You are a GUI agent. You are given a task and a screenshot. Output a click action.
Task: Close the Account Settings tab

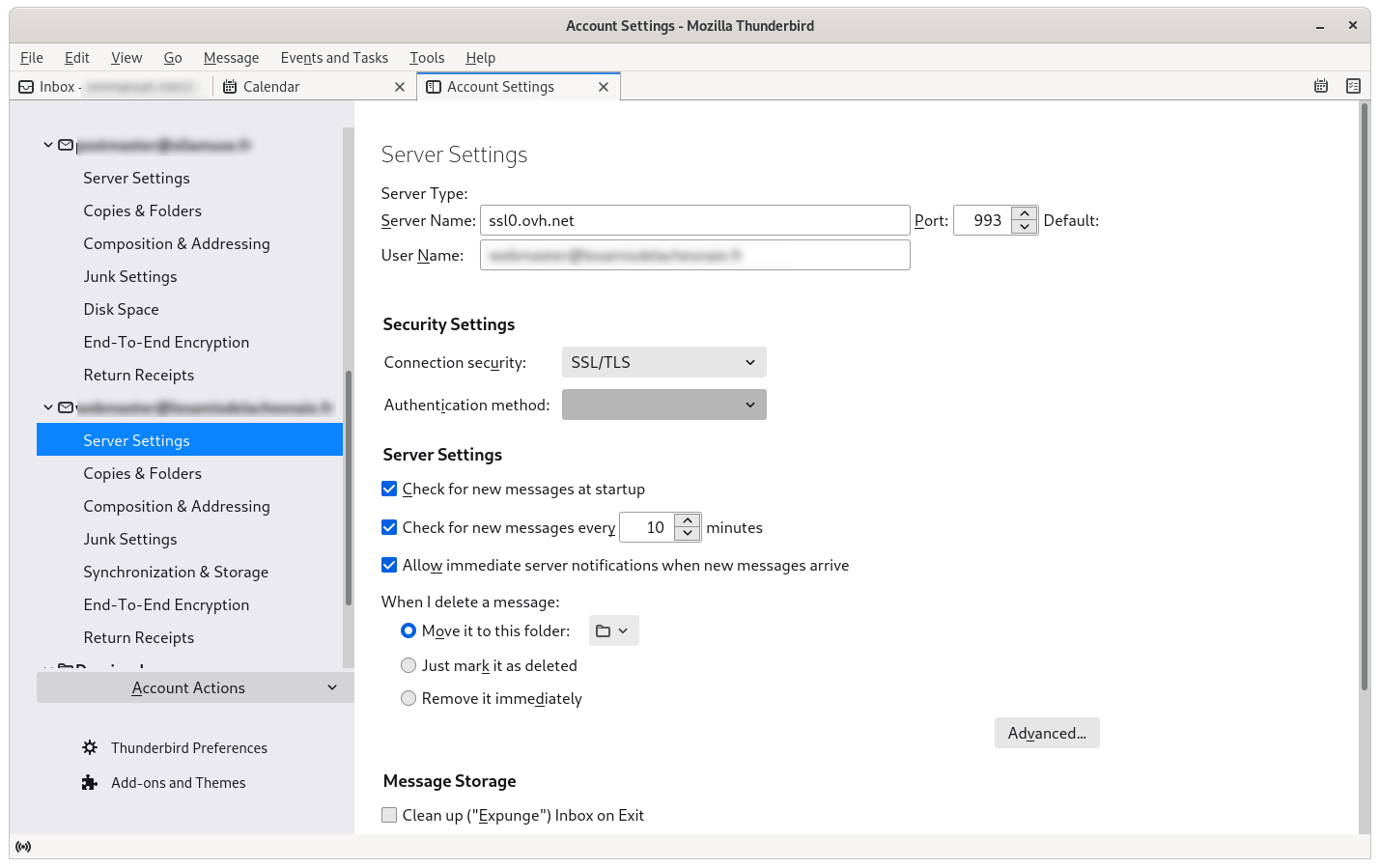604,87
